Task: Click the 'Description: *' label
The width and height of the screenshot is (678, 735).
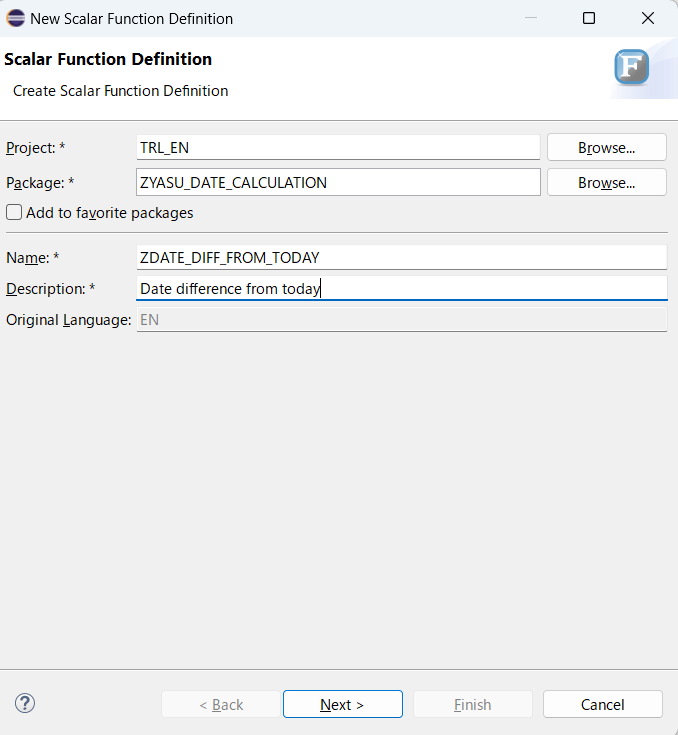Action: [x=51, y=289]
